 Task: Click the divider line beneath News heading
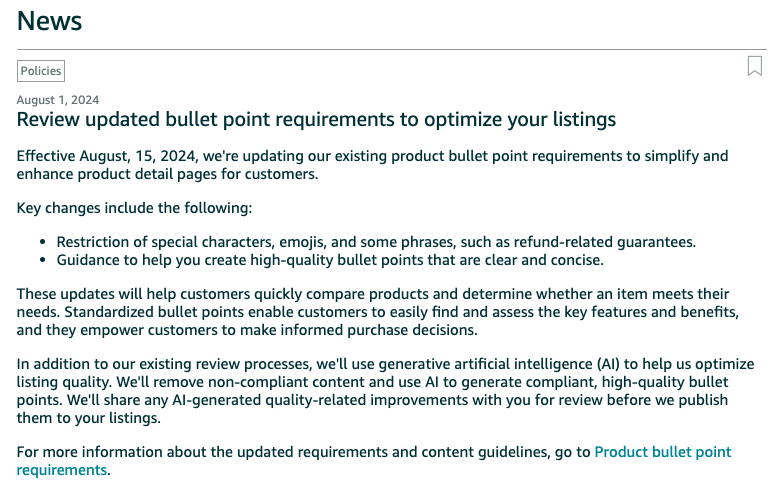tap(391, 49)
